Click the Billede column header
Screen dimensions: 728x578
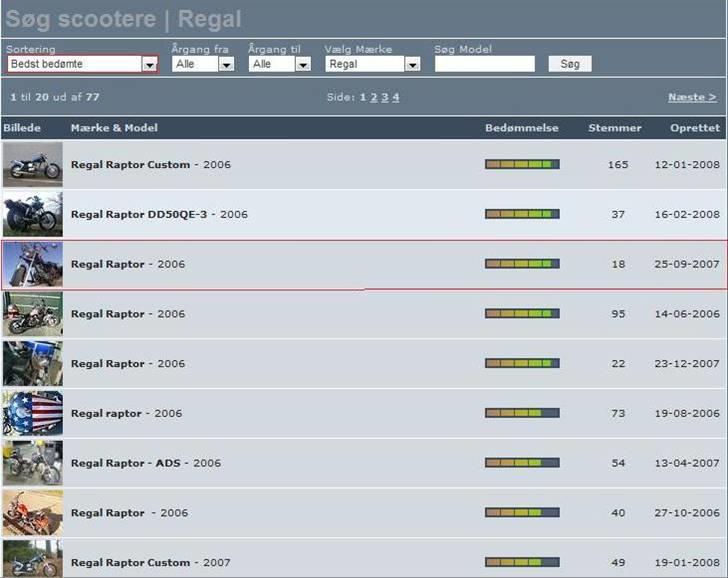pos(22,128)
